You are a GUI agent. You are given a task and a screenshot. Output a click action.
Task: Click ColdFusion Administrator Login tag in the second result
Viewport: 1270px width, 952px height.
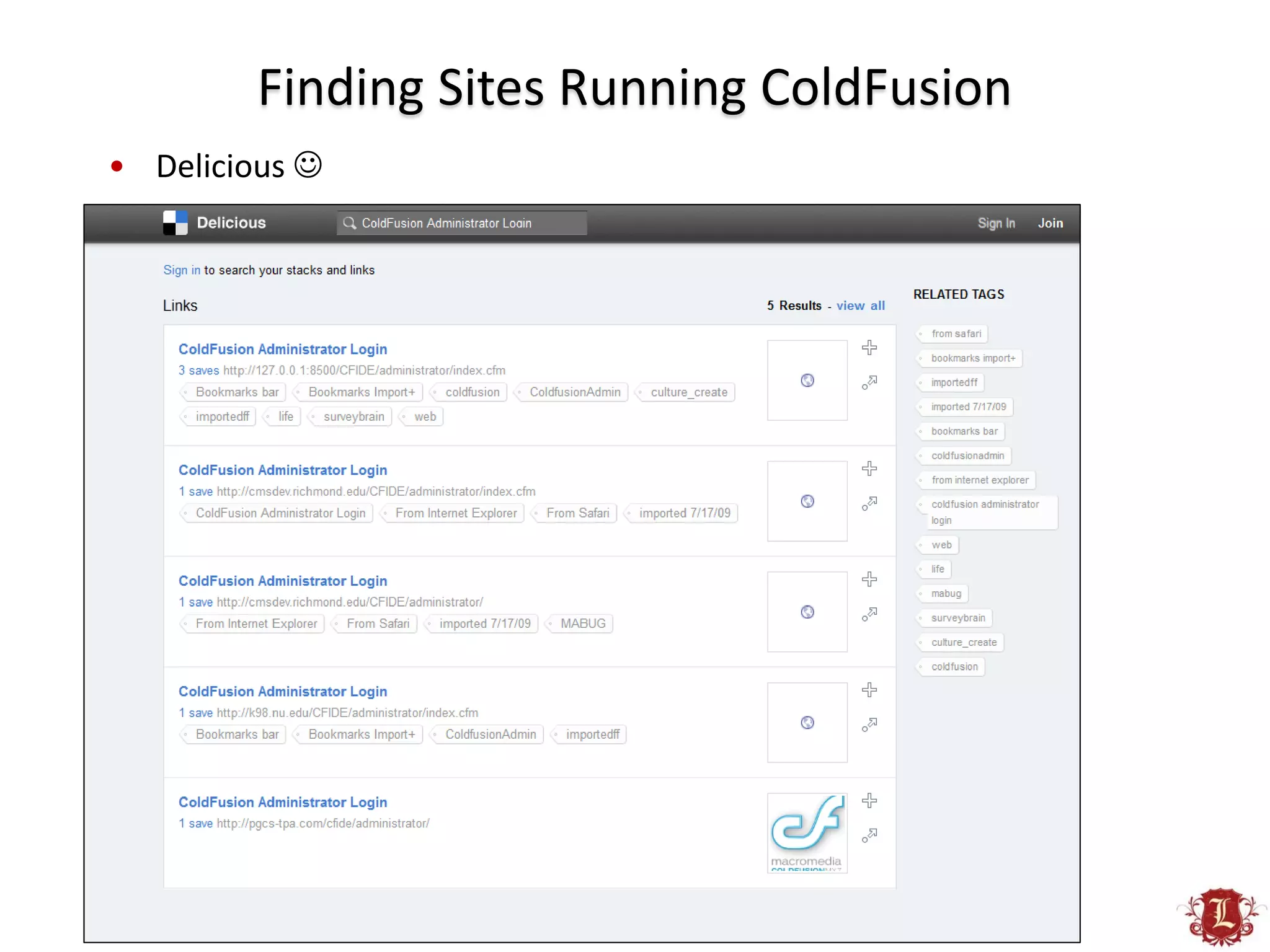pyautogui.click(x=277, y=513)
